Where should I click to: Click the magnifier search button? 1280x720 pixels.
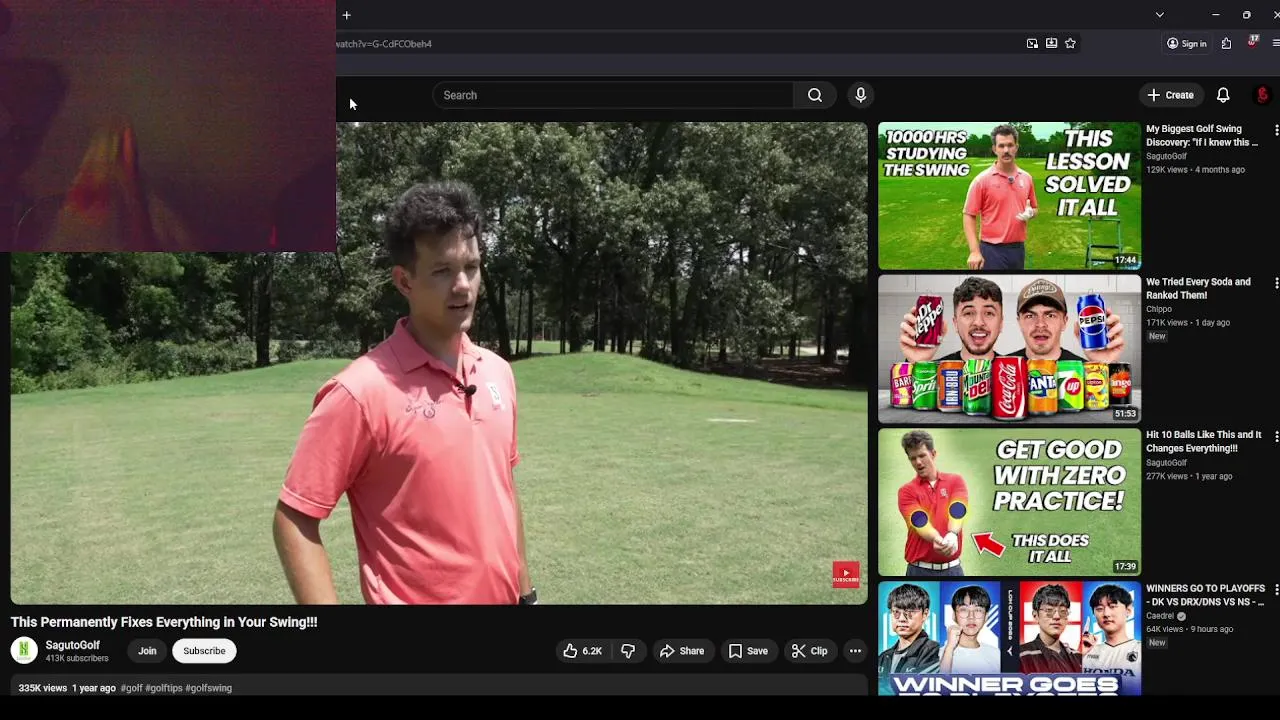point(815,95)
